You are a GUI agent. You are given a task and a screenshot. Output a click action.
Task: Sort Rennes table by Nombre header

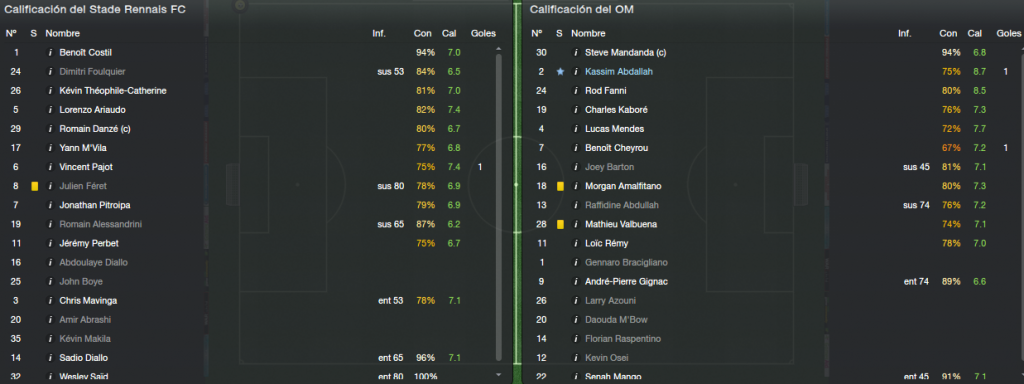pos(62,33)
